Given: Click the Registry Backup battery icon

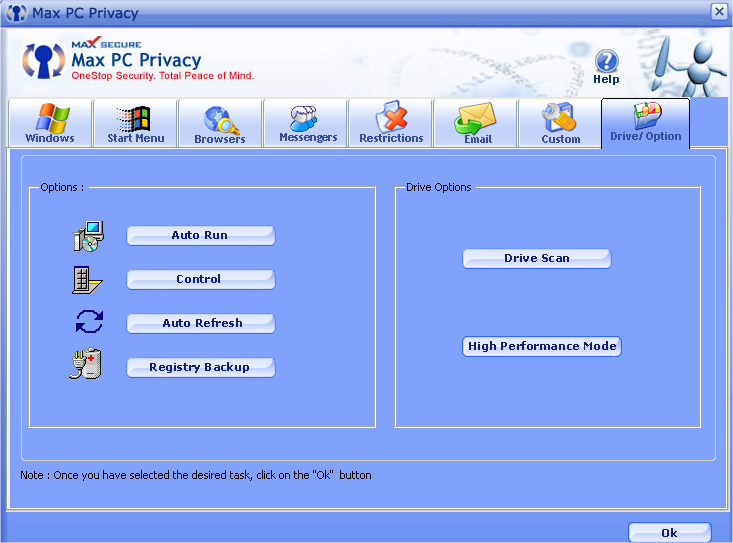Looking at the screenshot, I should point(86,364).
